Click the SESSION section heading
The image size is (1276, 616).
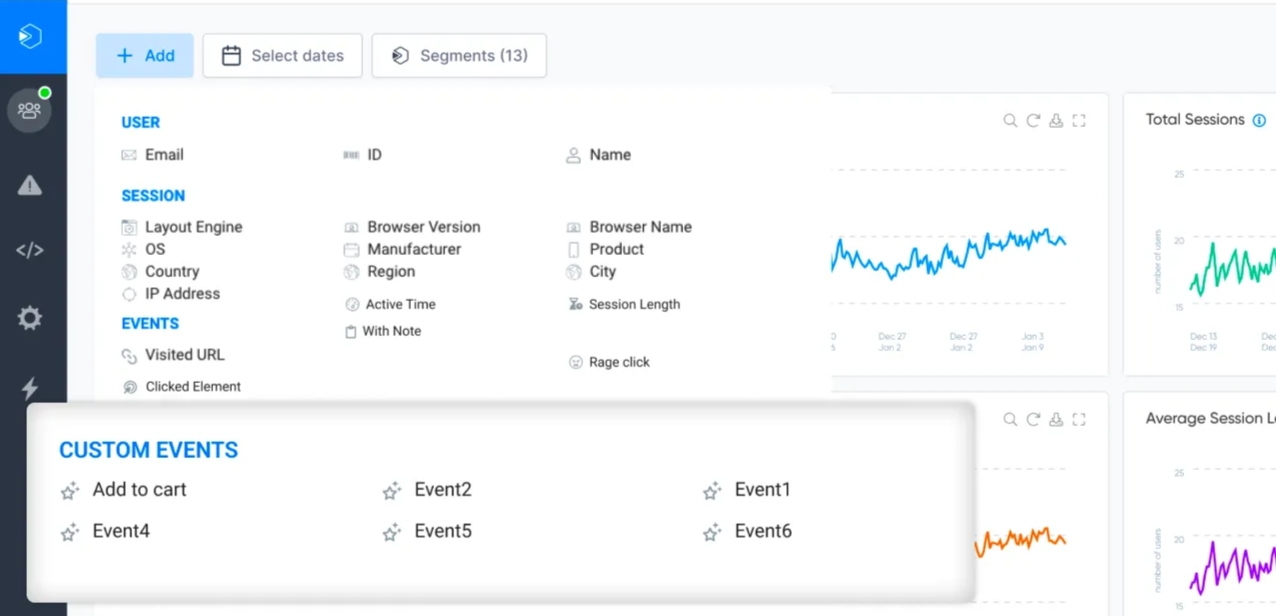click(x=153, y=196)
